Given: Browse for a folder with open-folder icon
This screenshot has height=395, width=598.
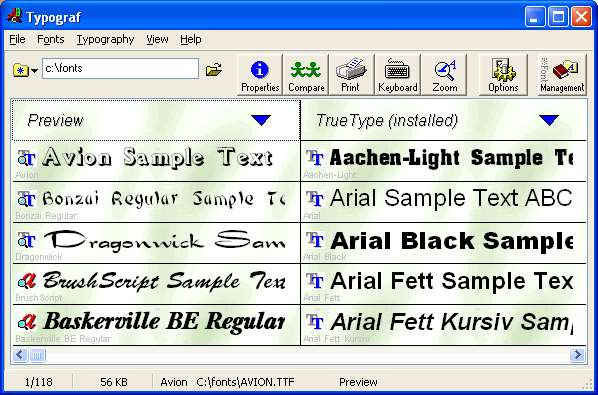Looking at the screenshot, I should 214,70.
